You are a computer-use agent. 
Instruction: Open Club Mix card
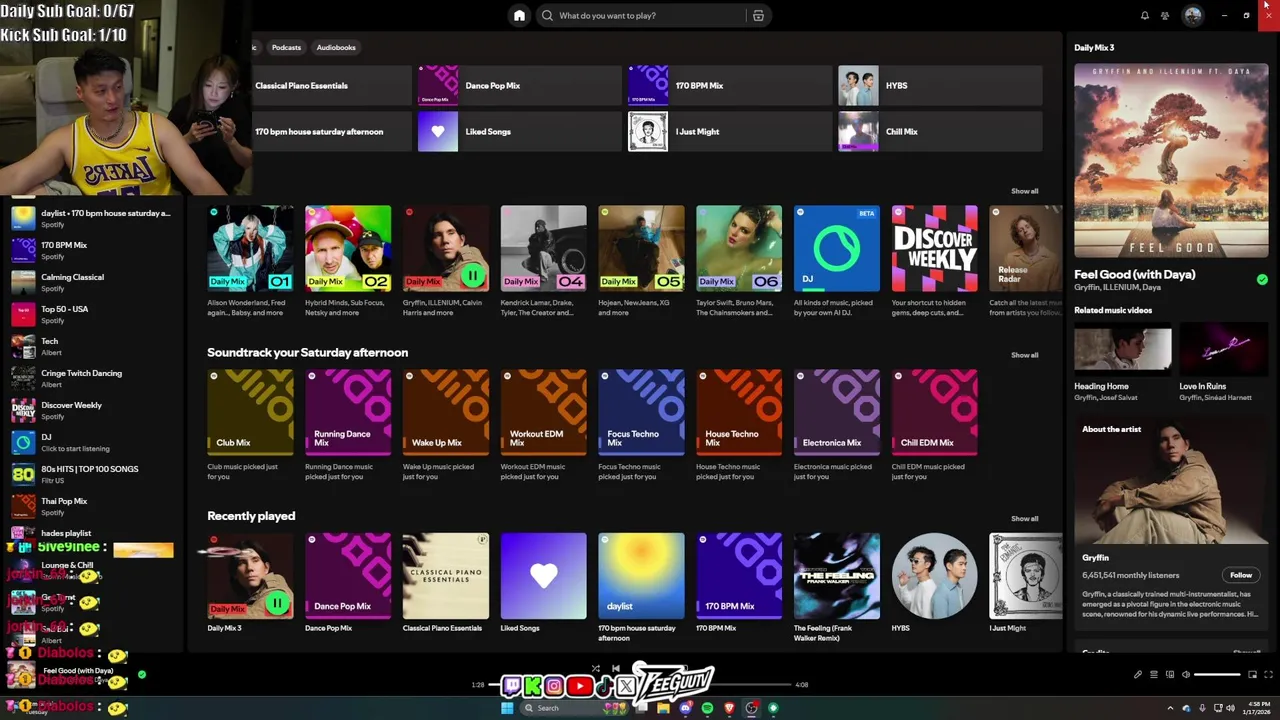(250, 425)
